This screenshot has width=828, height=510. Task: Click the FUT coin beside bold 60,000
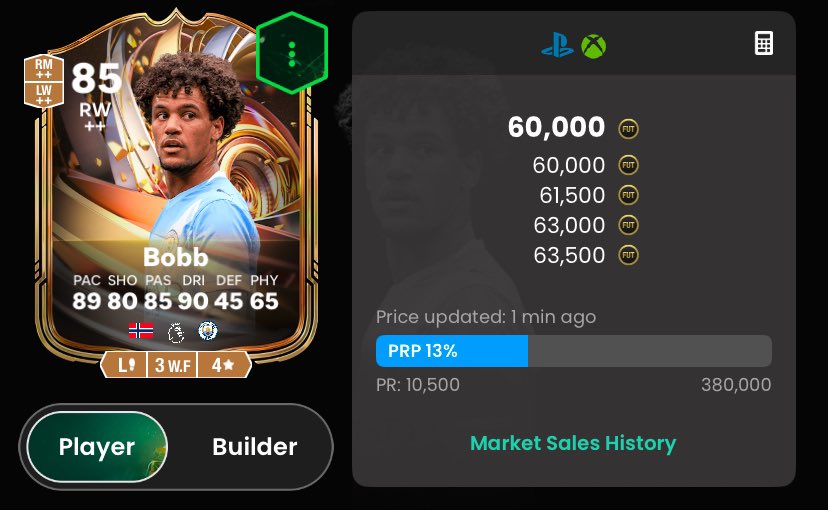click(x=628, y=129)
